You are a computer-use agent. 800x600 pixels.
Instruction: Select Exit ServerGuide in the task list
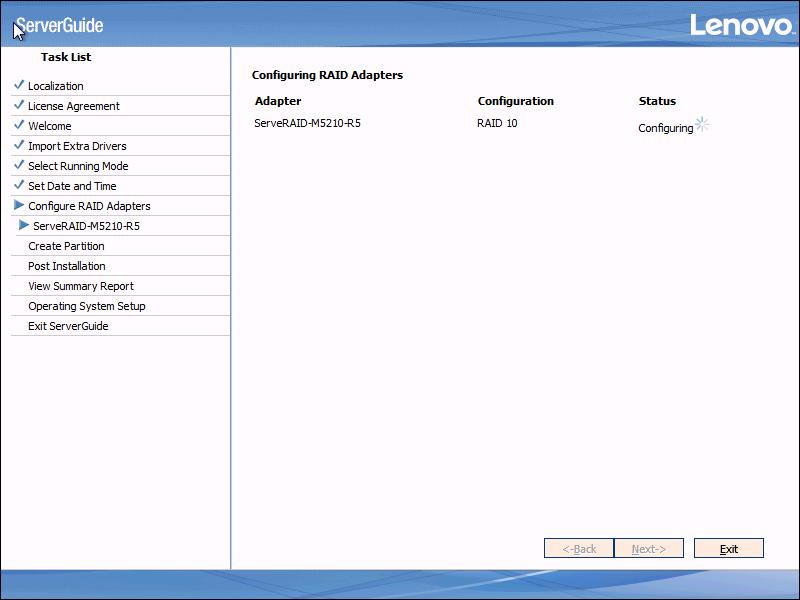[x=70, y=326]
